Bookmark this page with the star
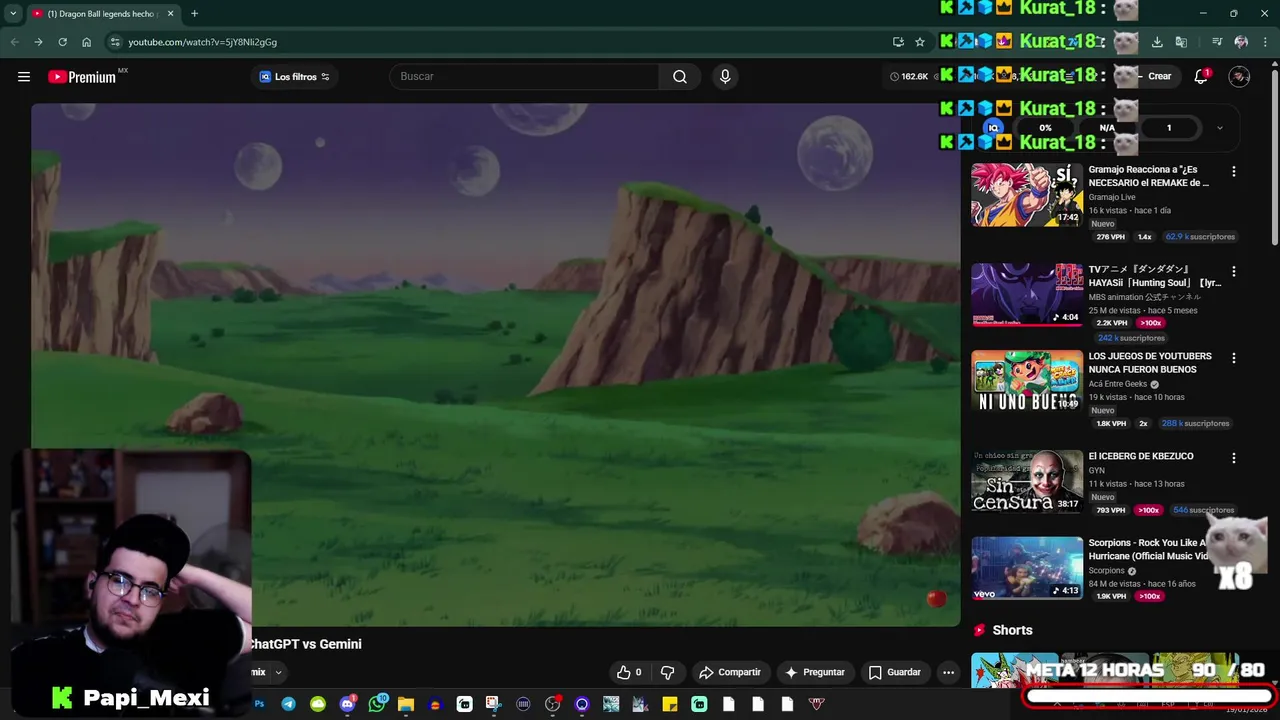1280x720 pixels. pyautogui.click(x=920, y=42)
